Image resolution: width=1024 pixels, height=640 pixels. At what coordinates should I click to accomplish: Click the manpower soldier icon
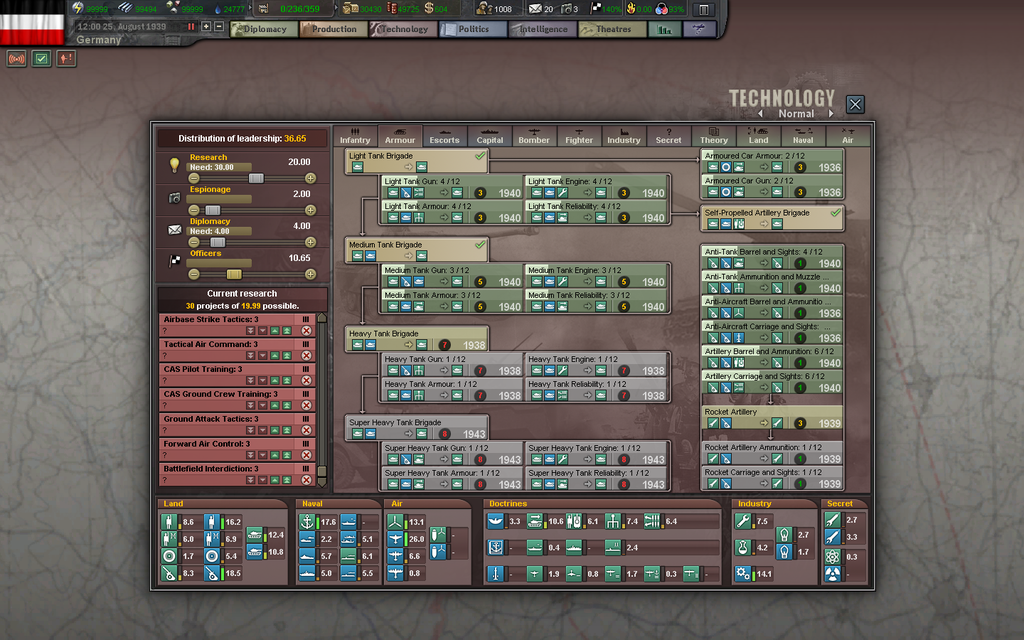484,8
